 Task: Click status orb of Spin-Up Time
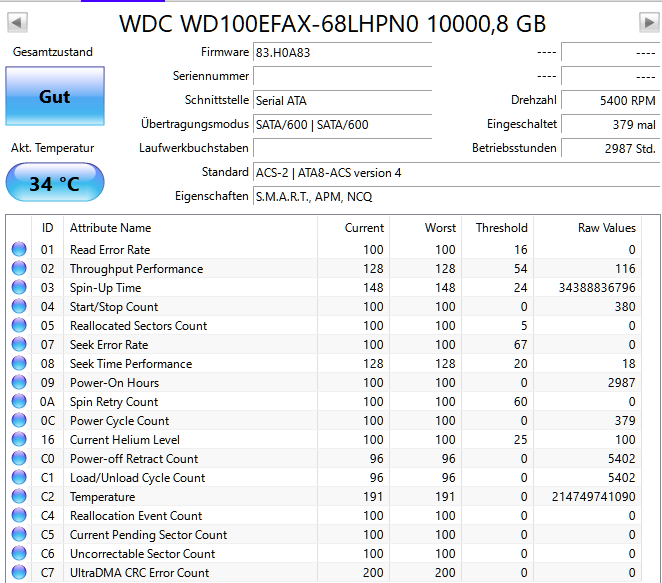coord(19,287)
